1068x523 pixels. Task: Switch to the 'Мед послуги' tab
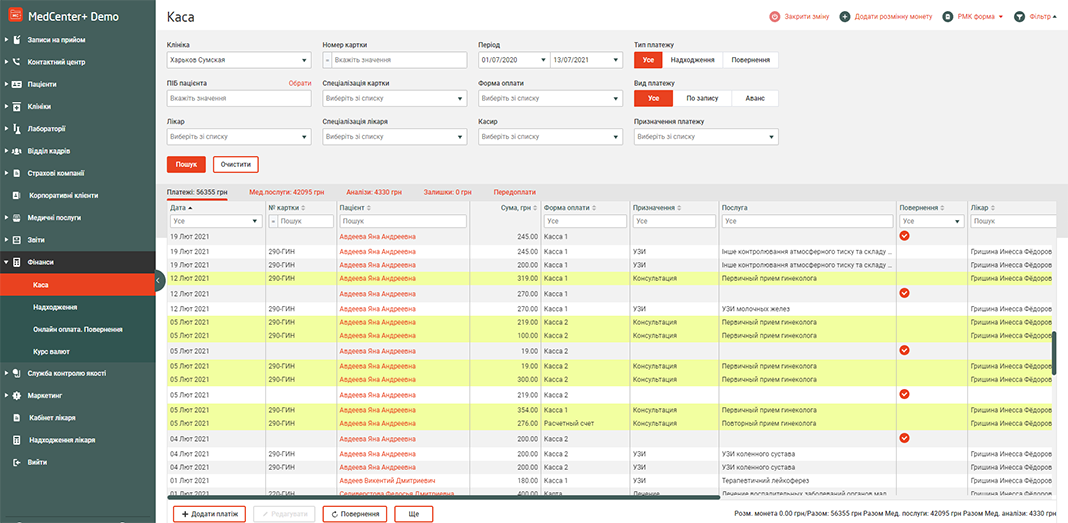click(x=286, y=191)
